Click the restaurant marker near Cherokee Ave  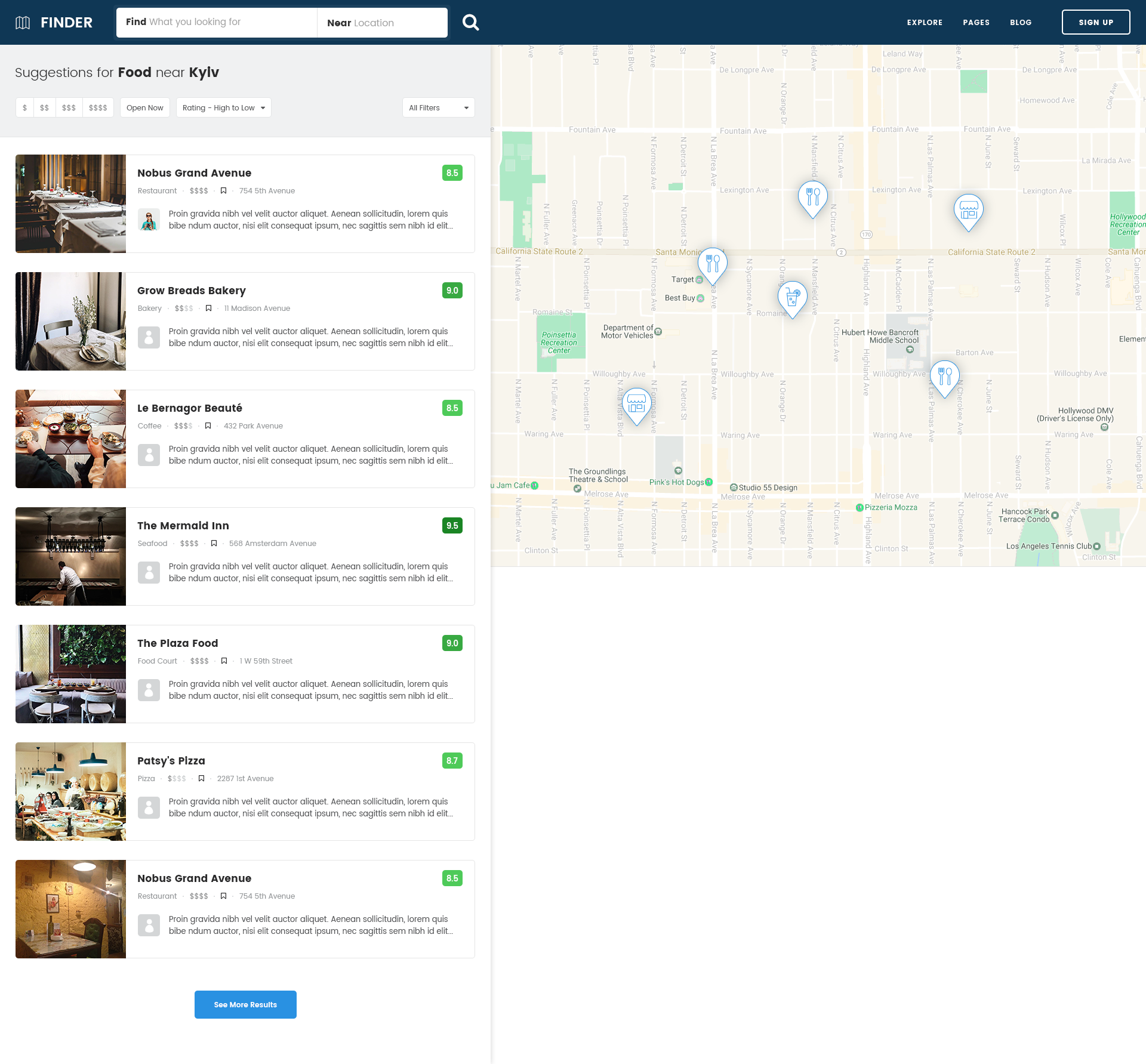click(944, 377)
